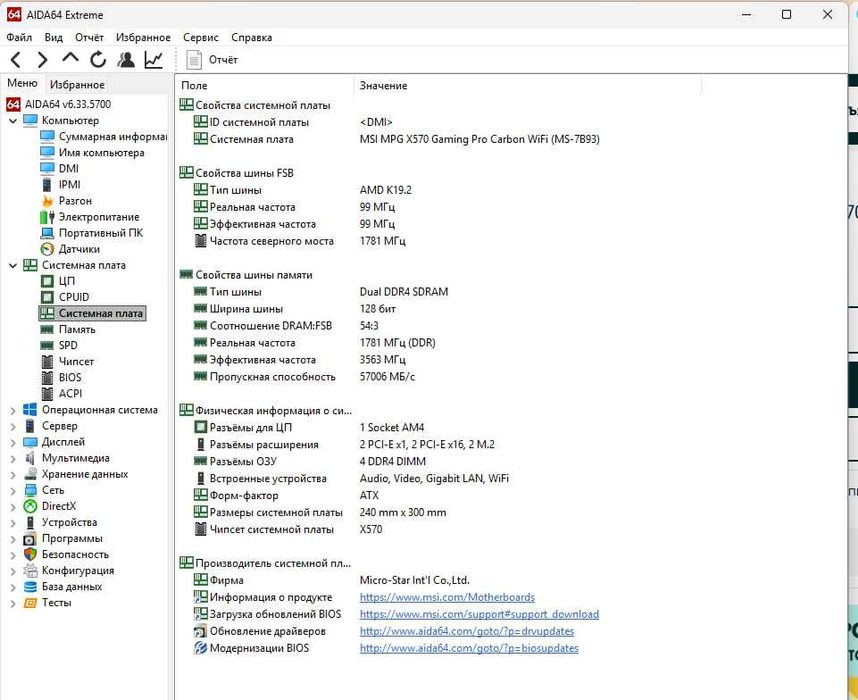The height and width of the screenshot is (700, 858).
Task: Expand the DirectX node
Action: coord(13,506)
